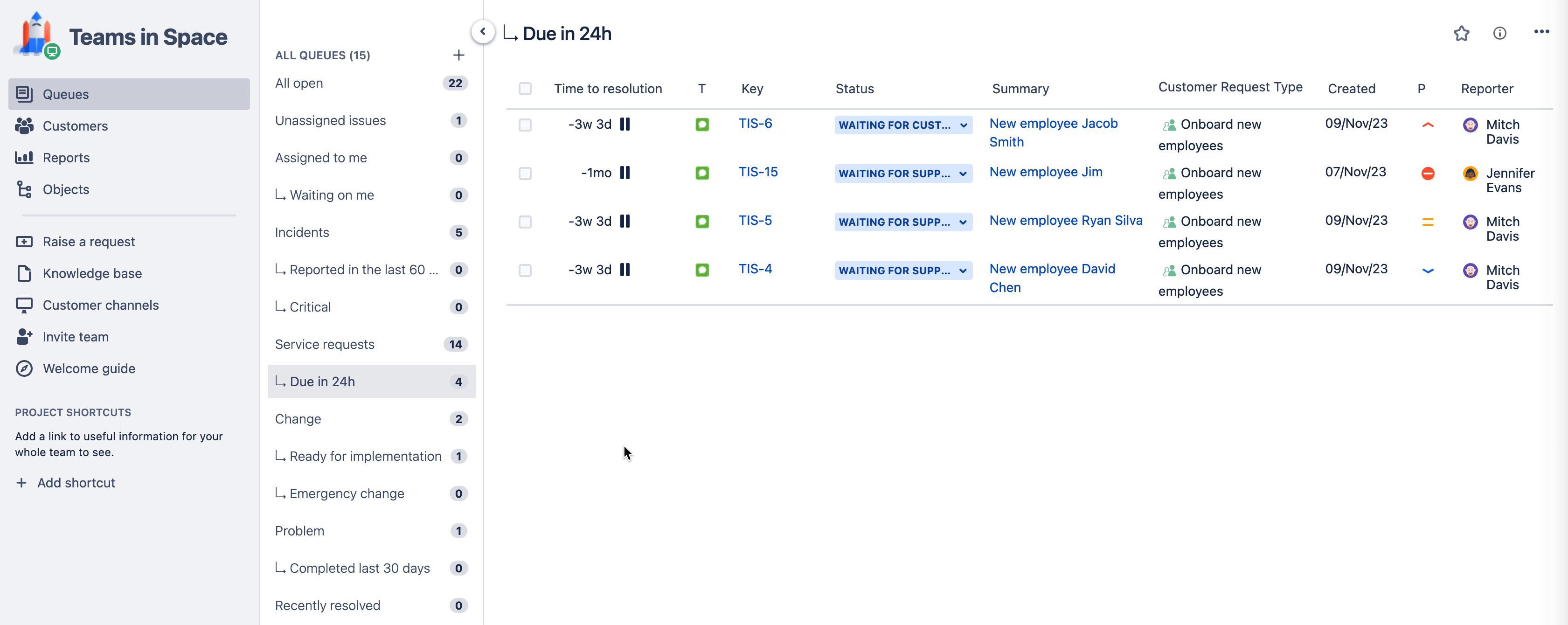Image resolution: width=1568 pixels, height=625 pixels.
Task: Click the Invite team person icon
Action: point(24,337)
